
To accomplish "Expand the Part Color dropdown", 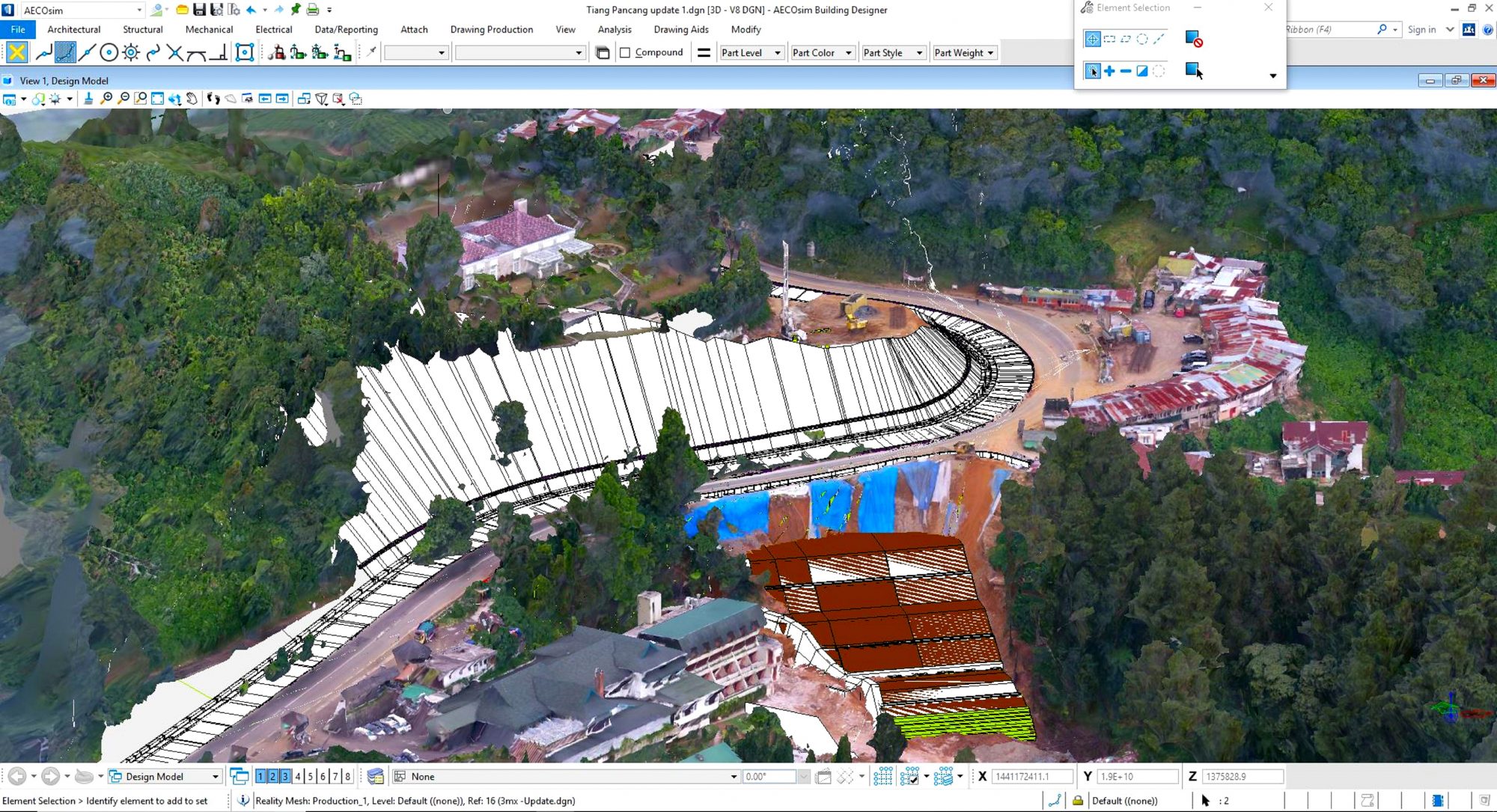I will click(x=822, y=52).
